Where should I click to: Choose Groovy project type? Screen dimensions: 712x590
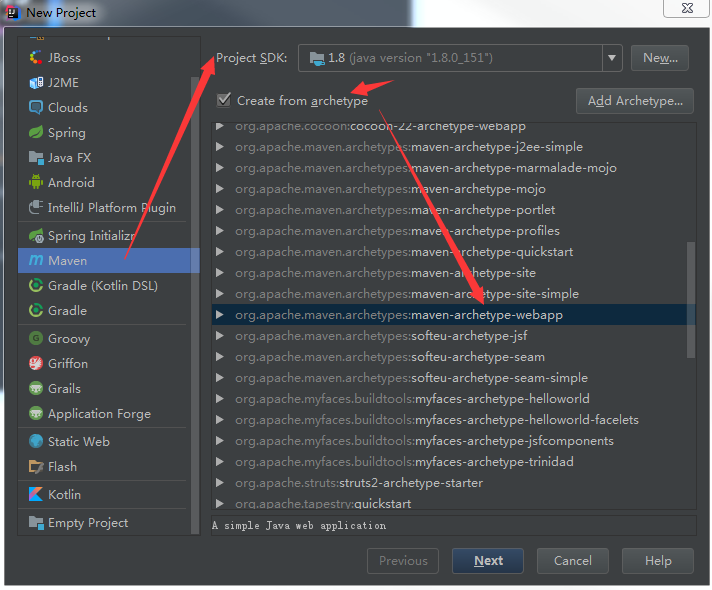point(105,338)
